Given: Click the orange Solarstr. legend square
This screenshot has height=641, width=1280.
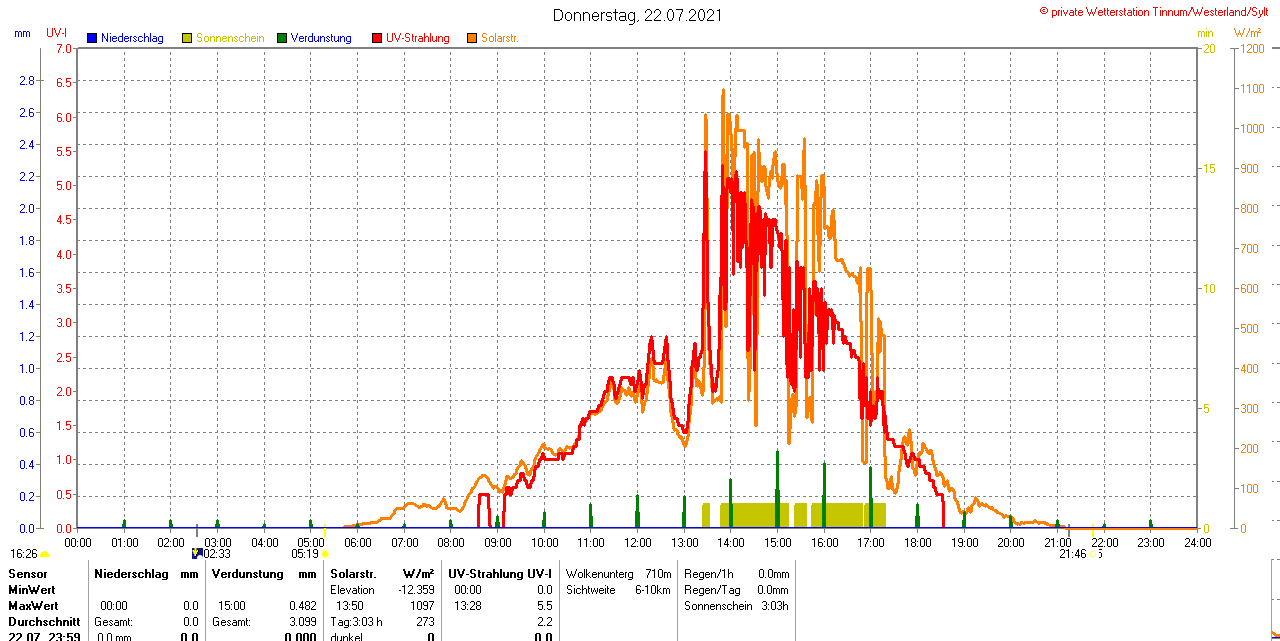Looking at the screenshot, I should (472, 38).
